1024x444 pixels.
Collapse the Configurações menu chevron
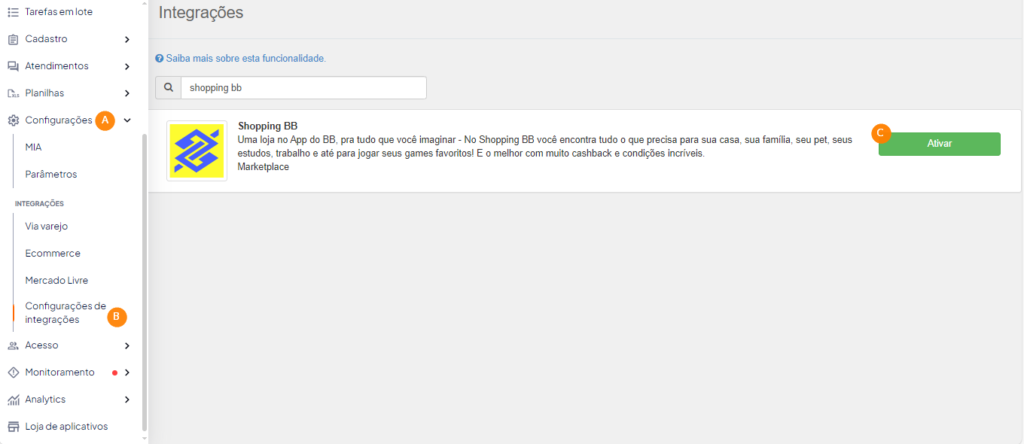pyautogui.click(x=127, y=120)
